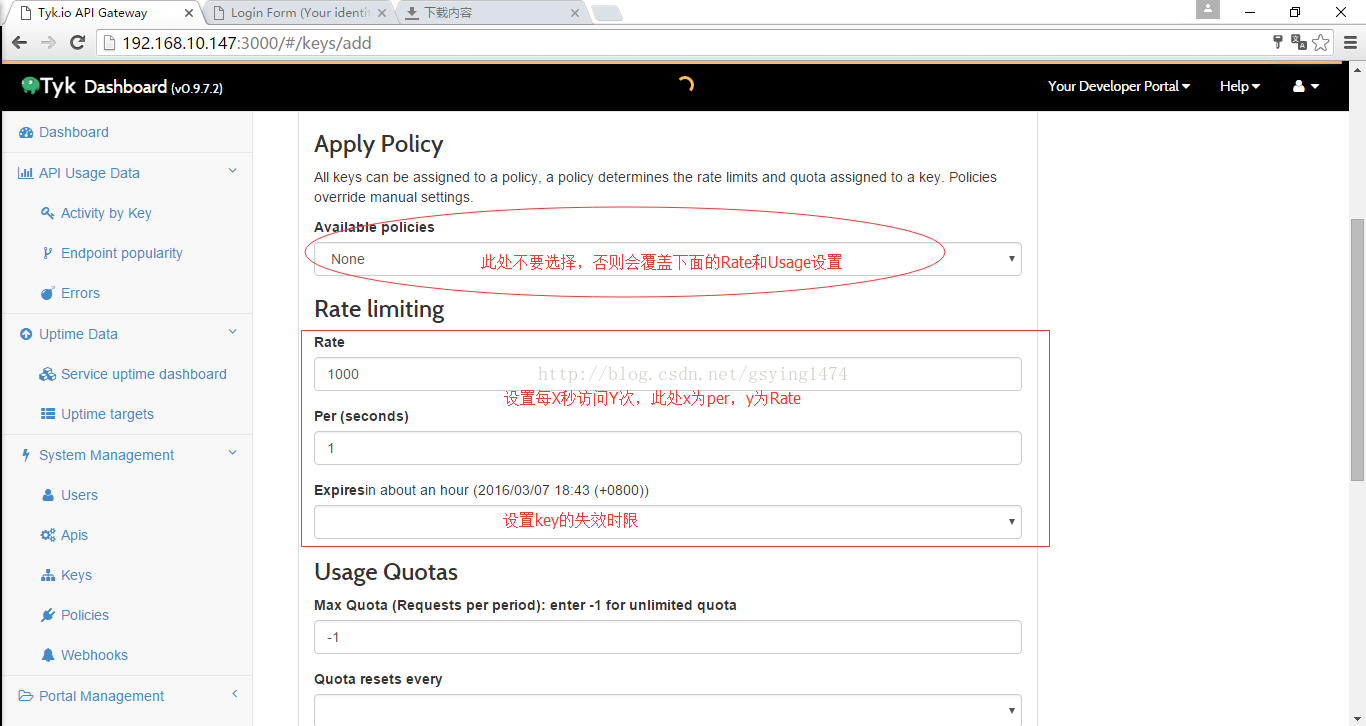This screenshot has width=1366, height=726.
Task: Expand the Help dropdown menu
Action: tap(1240, 86)
